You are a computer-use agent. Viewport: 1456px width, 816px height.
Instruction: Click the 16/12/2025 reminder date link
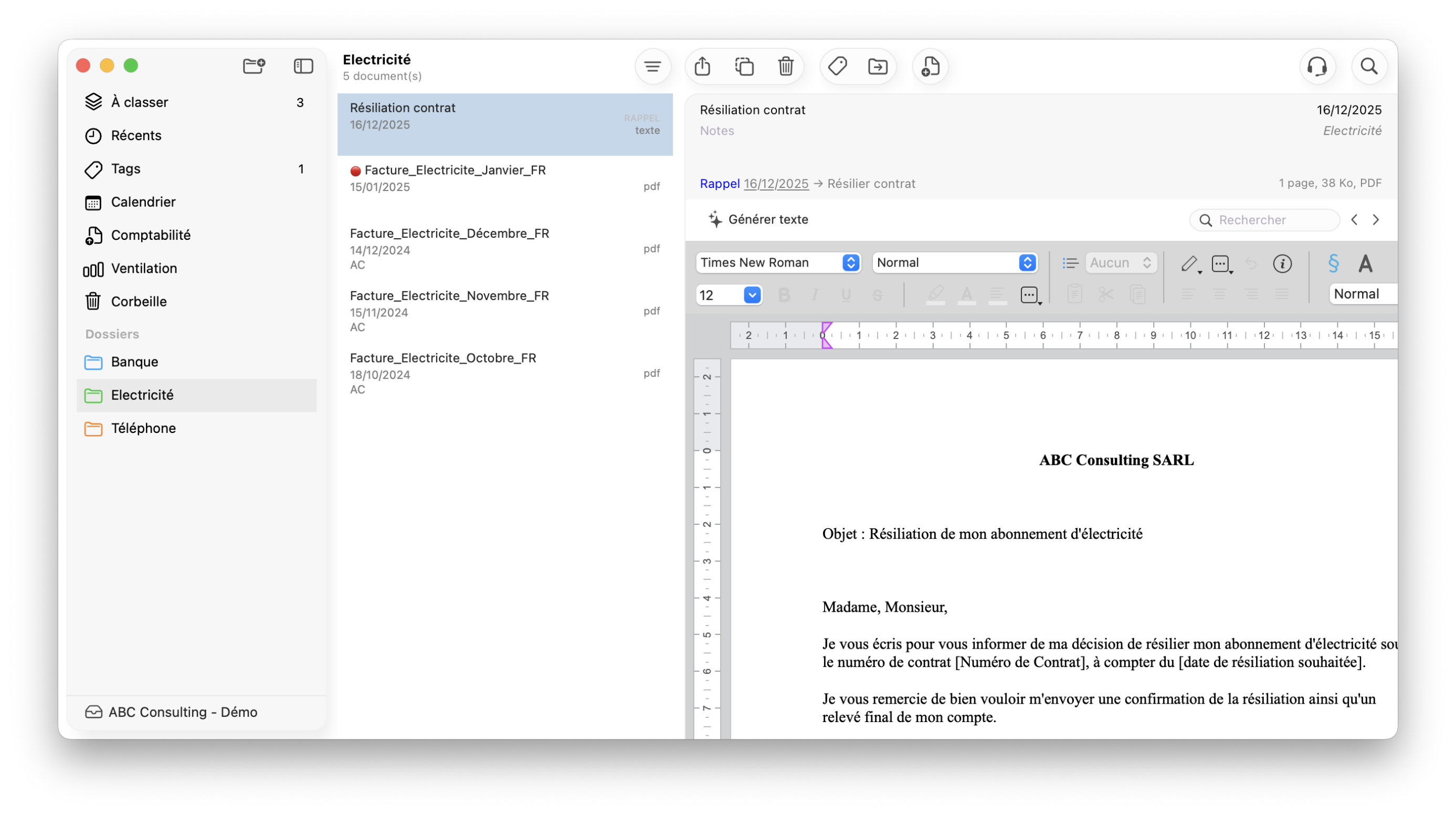(775, 184)
